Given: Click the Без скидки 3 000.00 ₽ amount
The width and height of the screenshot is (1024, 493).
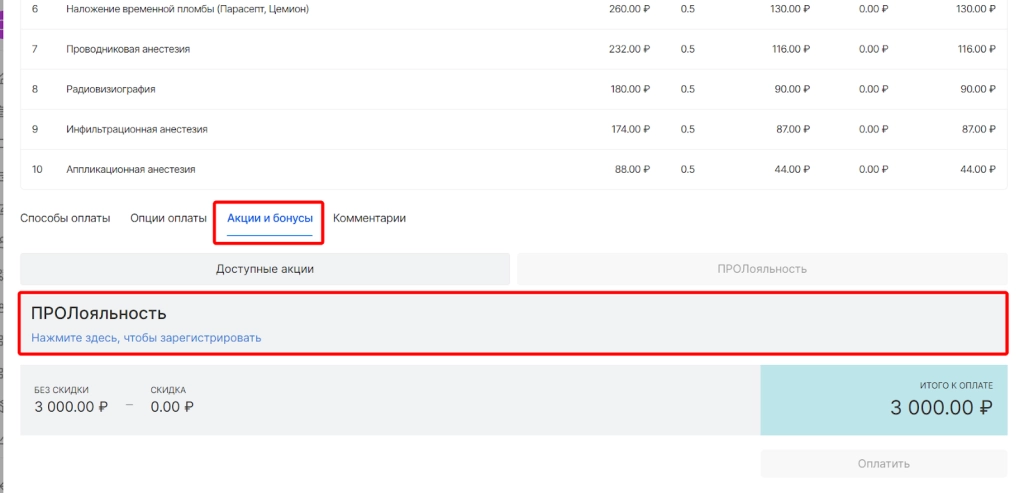Looking at the screenshot, I should 70,407.
